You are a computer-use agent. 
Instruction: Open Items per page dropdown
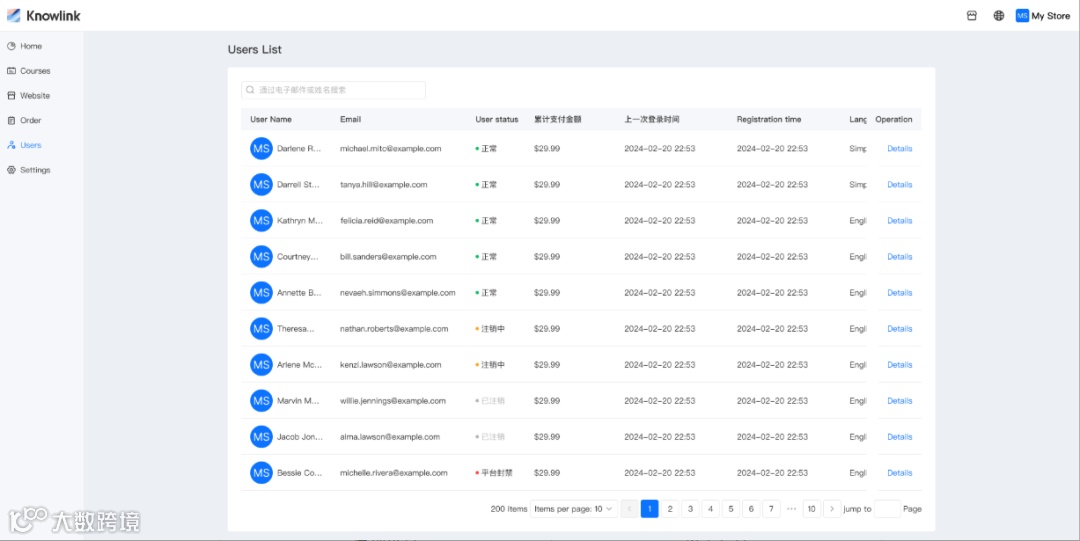click(x=573, y=509)
